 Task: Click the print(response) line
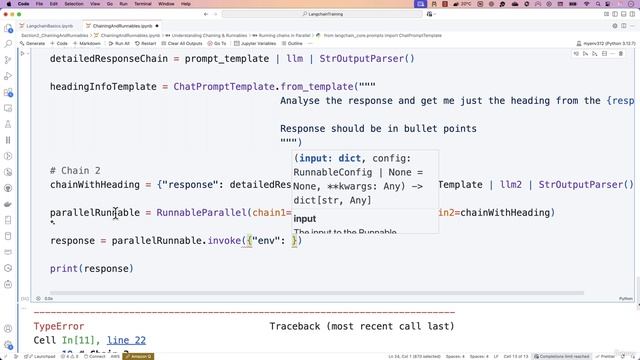(x=92, y=269)
